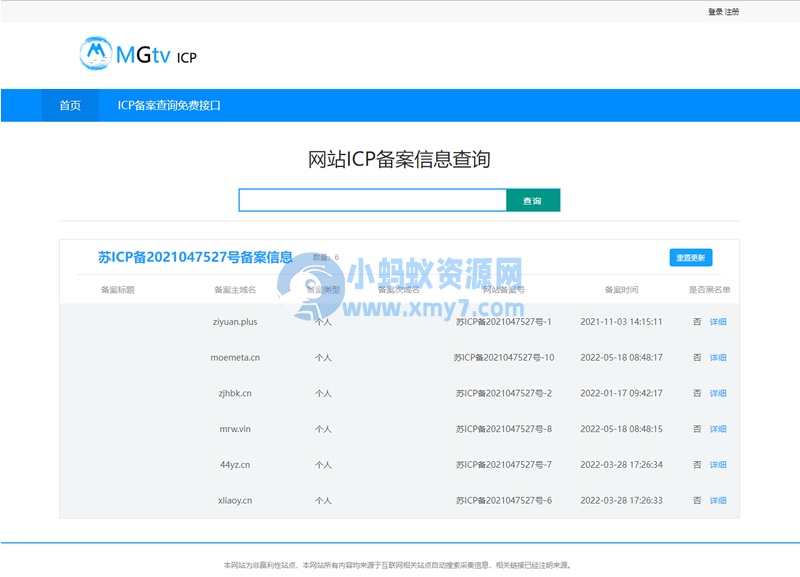
Task: Click the 网站ICP备案信息查询 page title
Action: point(400,158)
